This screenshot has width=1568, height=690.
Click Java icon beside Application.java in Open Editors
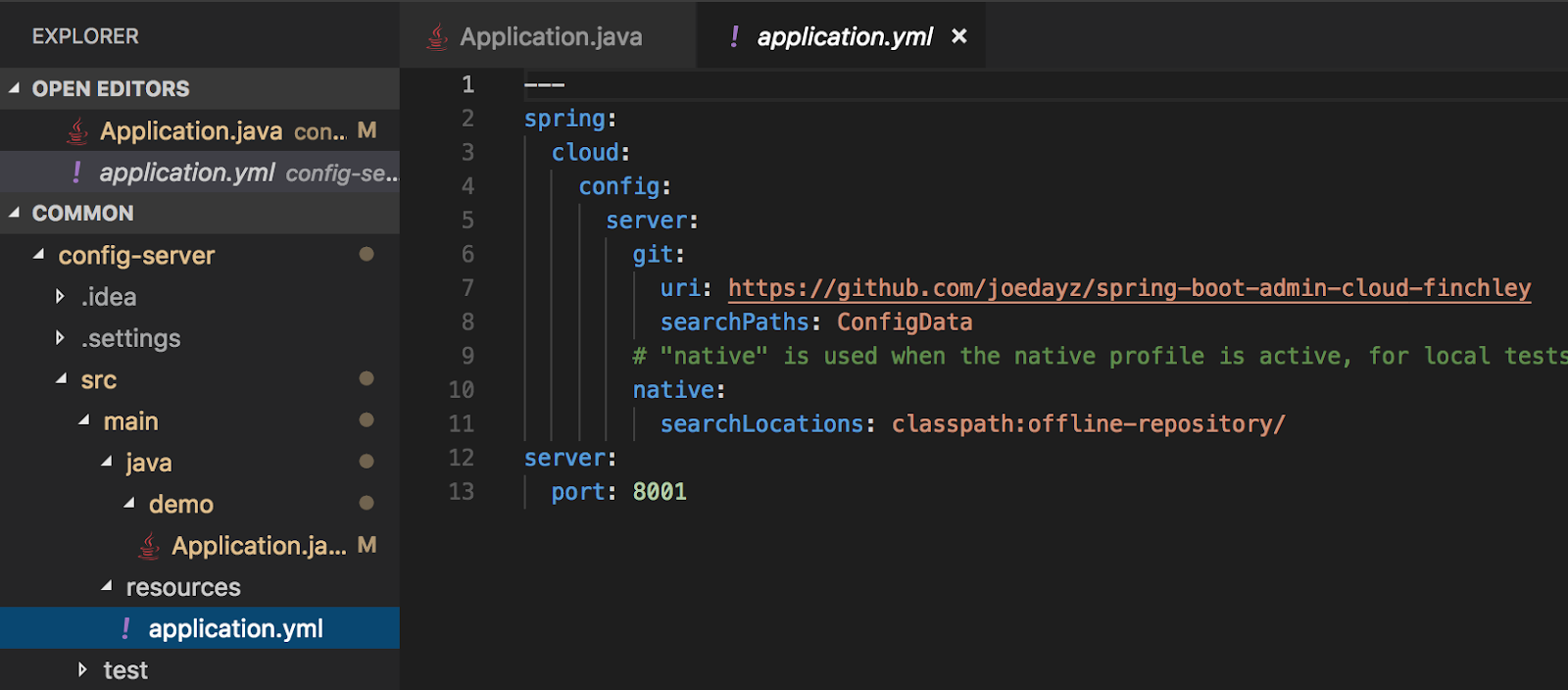pos(77,131)
